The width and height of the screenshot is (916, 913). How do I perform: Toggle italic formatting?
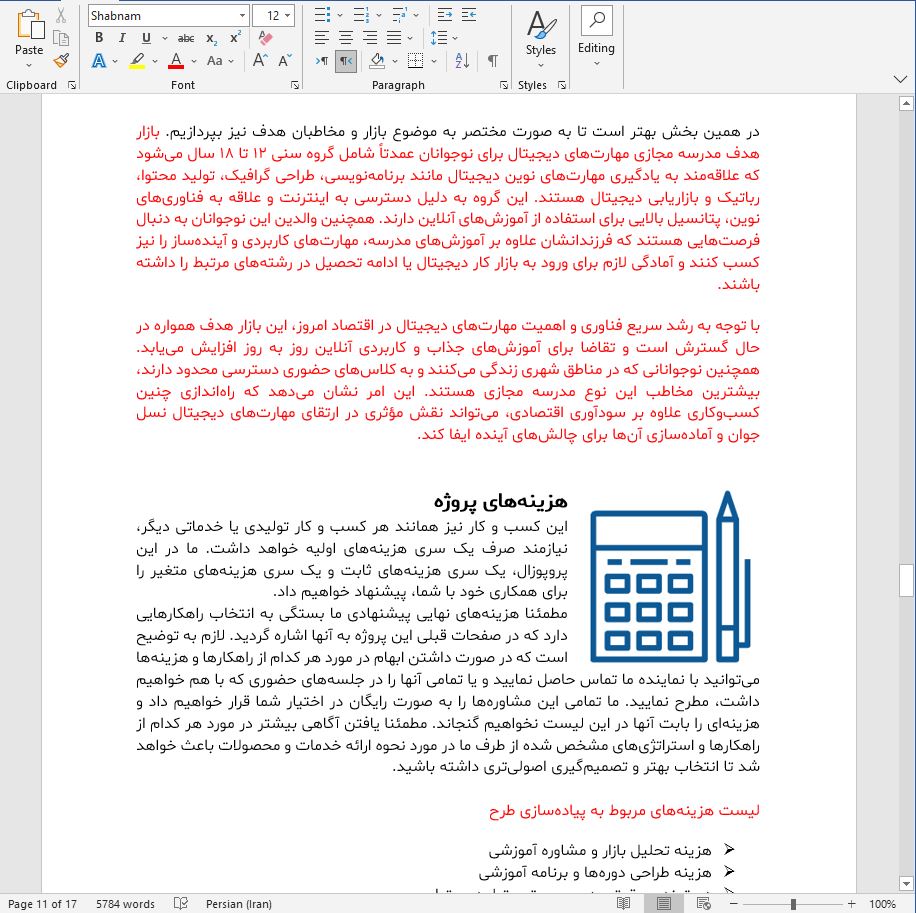pos(122,38)
